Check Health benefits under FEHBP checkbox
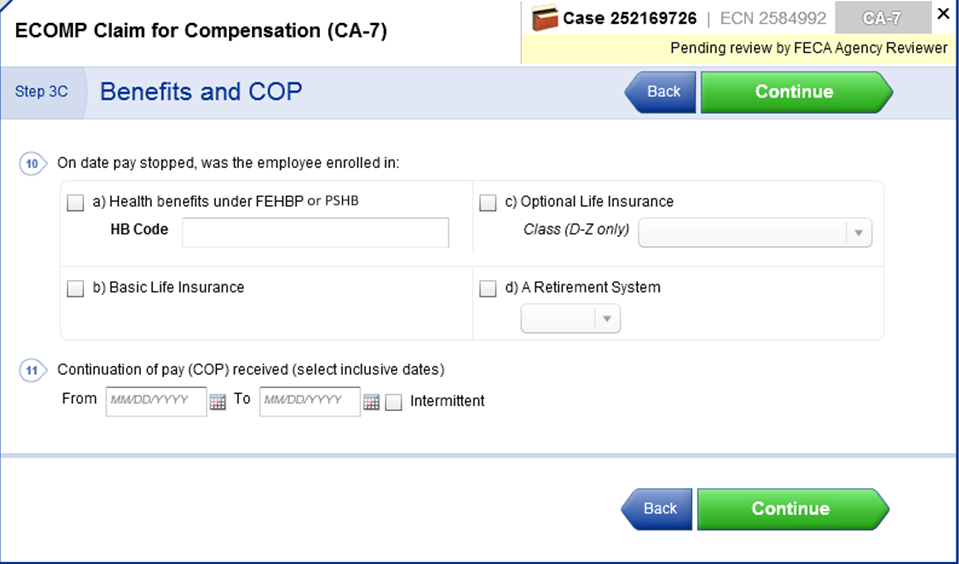 75,203
